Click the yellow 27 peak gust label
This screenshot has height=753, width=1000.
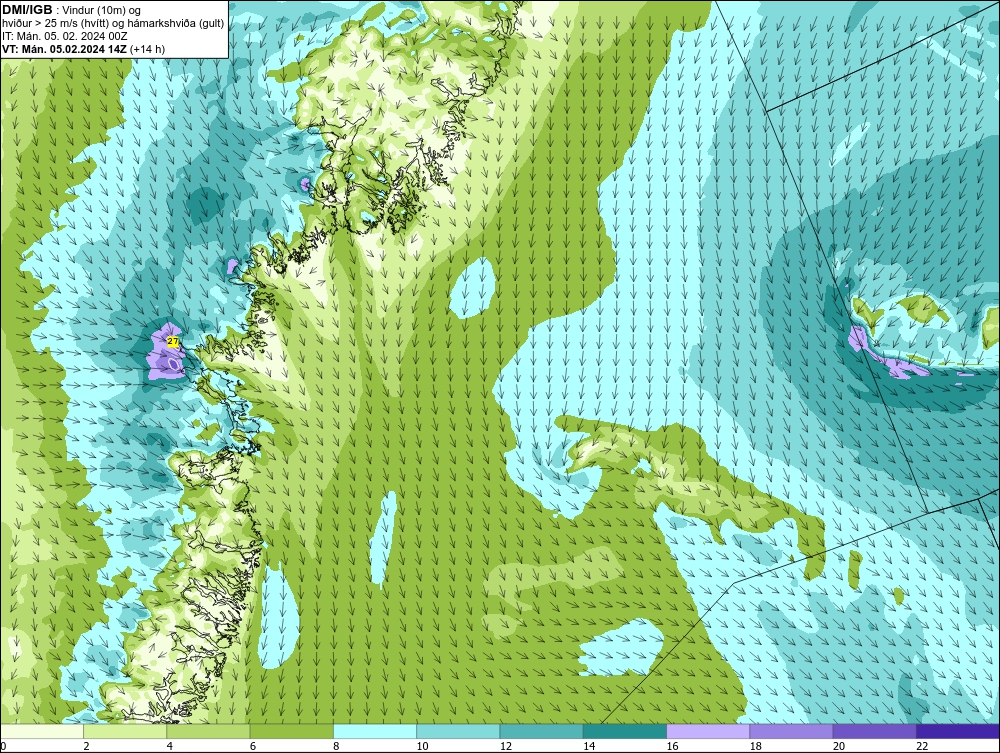(173, 342)
